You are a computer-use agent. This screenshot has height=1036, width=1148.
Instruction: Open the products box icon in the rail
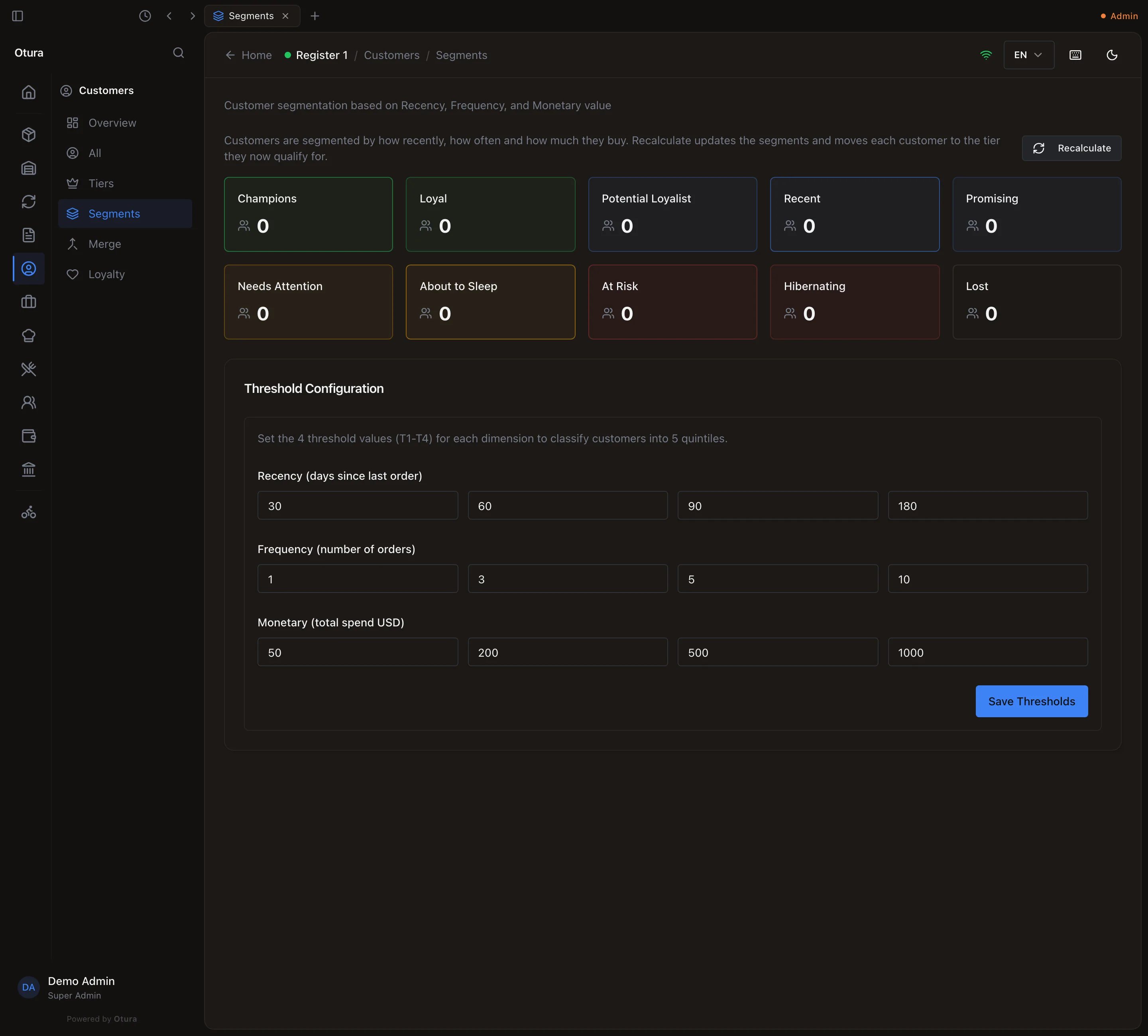click(x=28, y=135)
